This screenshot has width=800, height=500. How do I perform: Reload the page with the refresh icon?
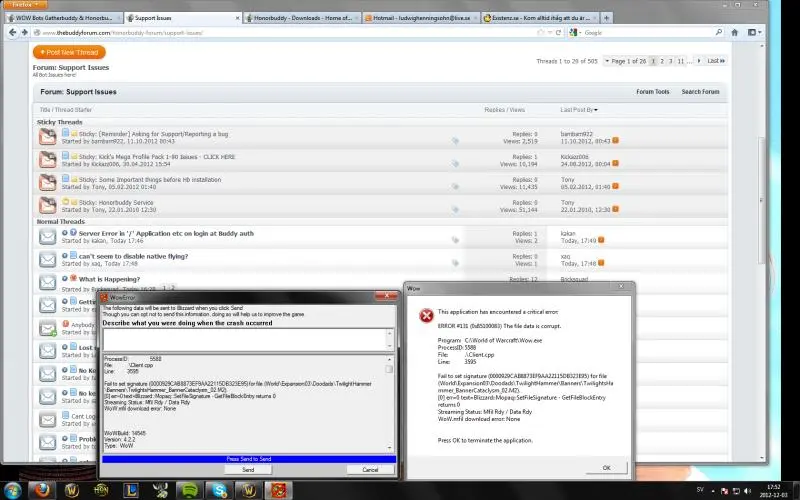click(558, 32)
